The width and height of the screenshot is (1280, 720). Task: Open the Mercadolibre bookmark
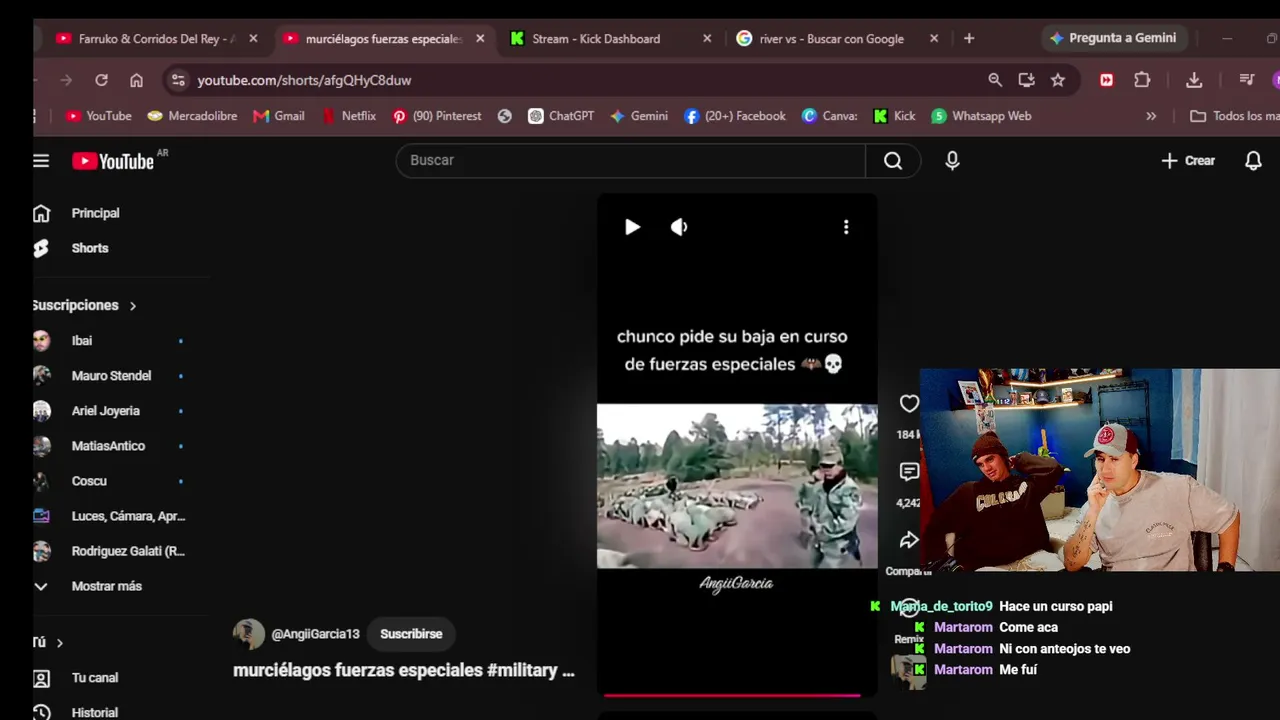192,116
